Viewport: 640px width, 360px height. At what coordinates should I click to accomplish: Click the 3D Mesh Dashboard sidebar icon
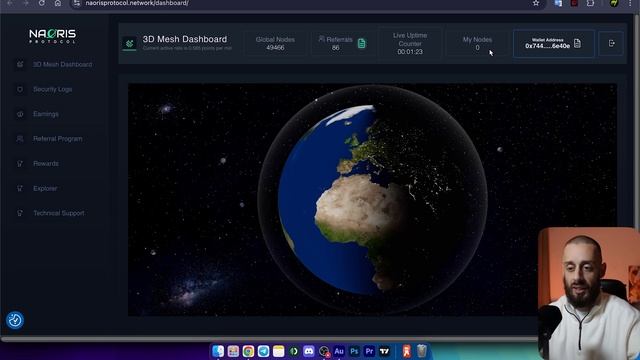point(20,64)
